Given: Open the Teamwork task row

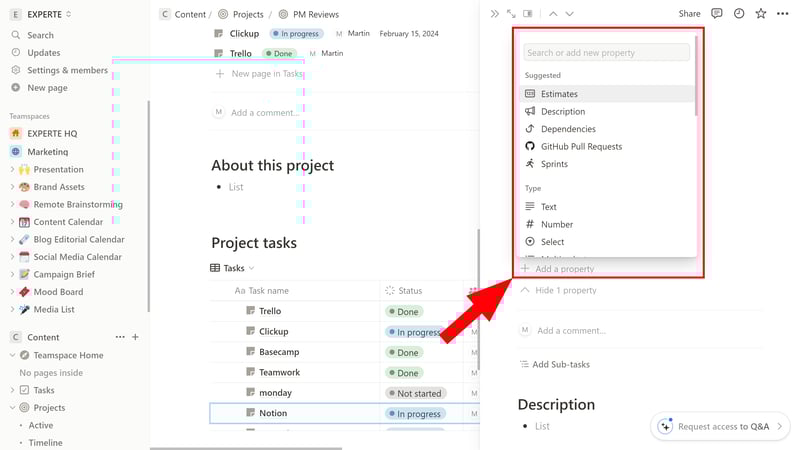Looking at the screenshot, I should 279,372.
